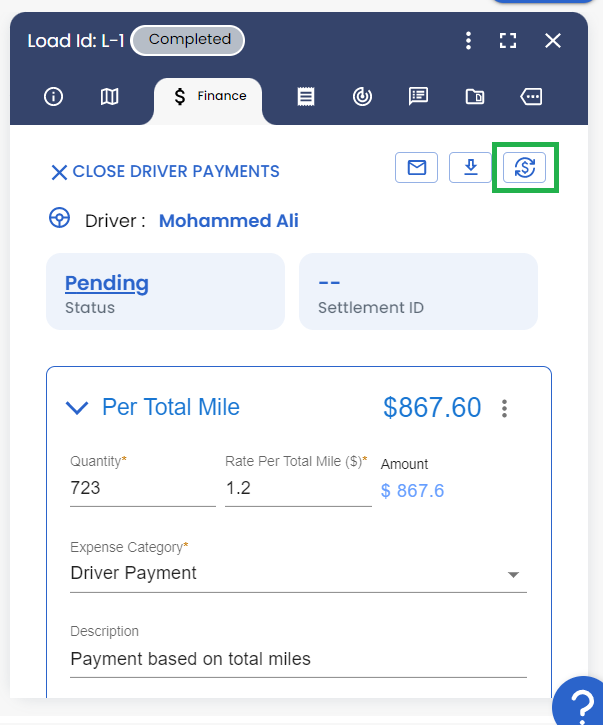Open the load three-dot options menu
The width and height of the screenshot is (603, 725).
click(468, 41)
